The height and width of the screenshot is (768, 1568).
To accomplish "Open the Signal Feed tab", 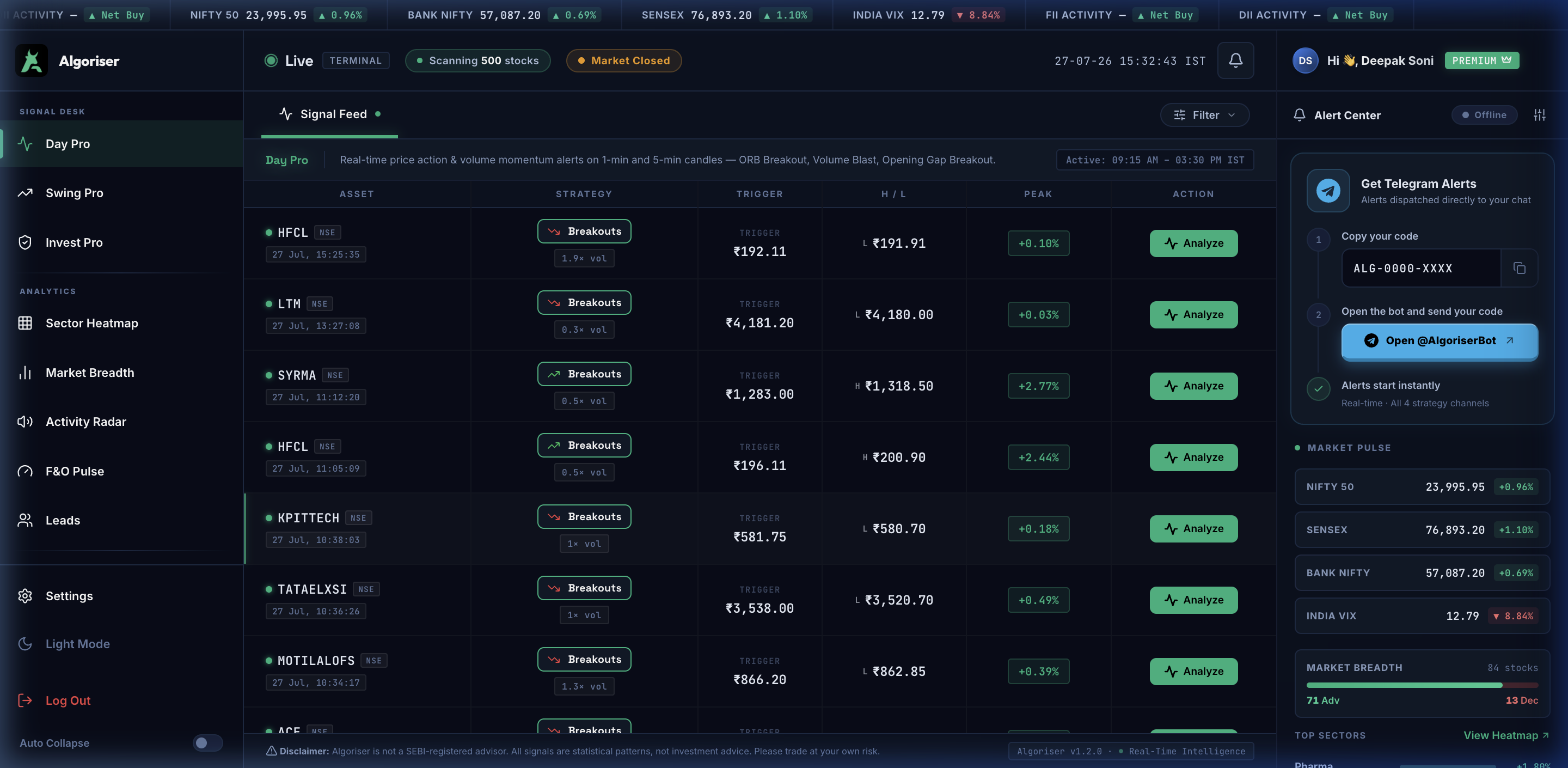I will point(329,114).
